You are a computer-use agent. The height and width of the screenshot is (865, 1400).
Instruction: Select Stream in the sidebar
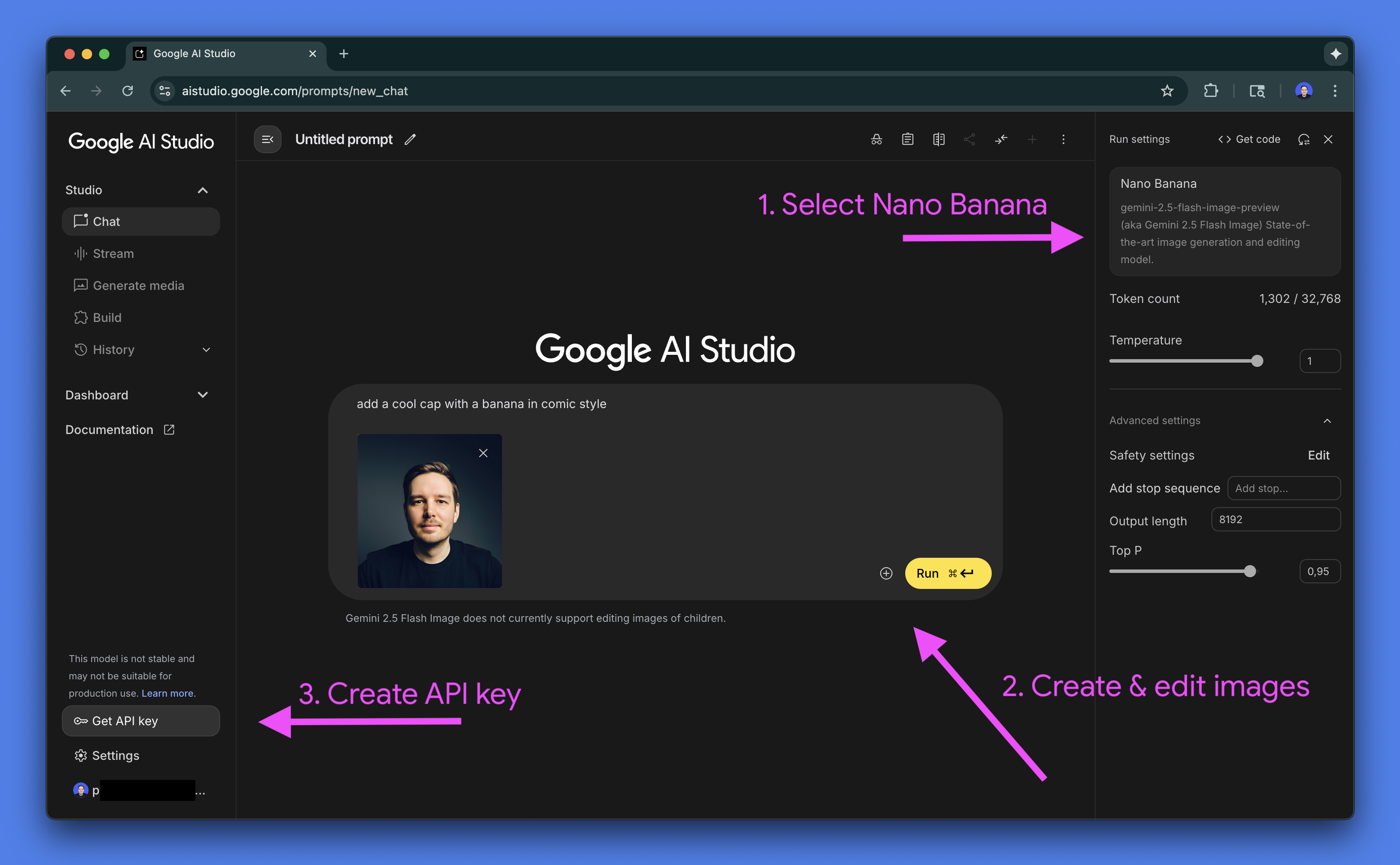(113, 254)
